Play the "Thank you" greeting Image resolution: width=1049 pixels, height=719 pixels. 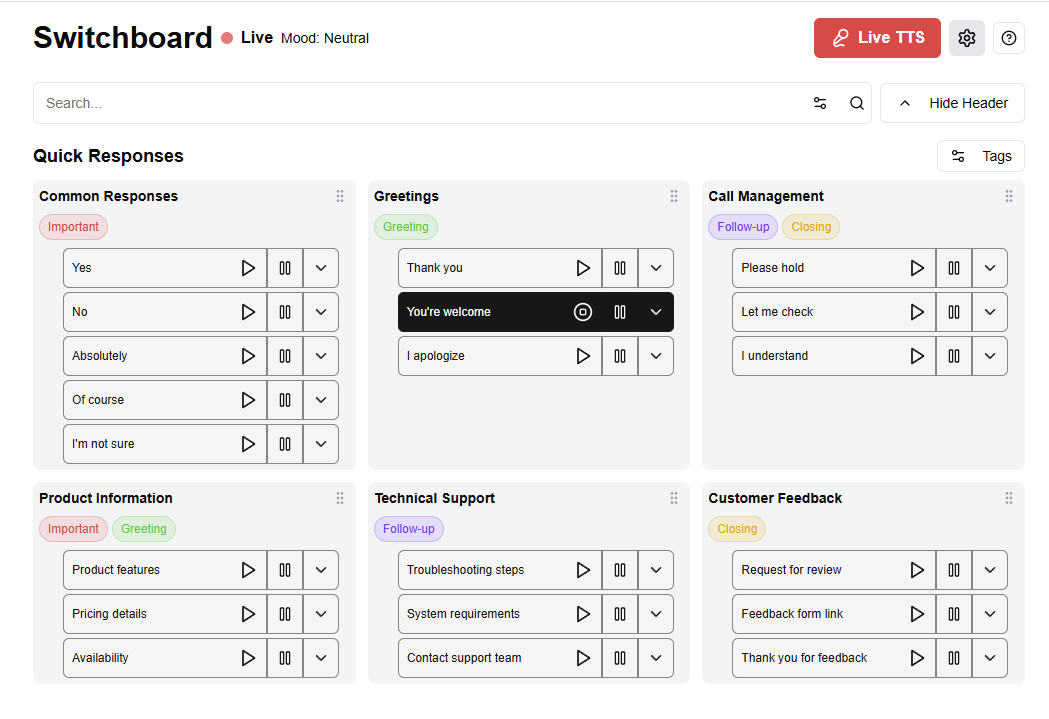583,267
